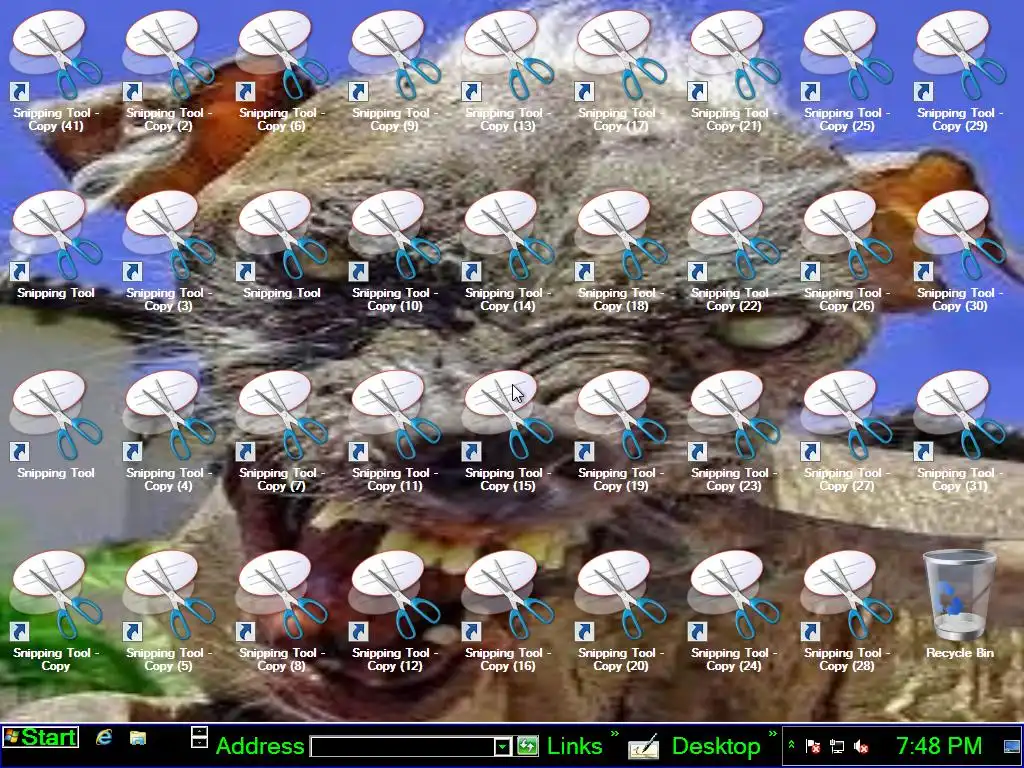Screen dimensions: 1024x768
Task: Open the Tablet PC Input Panel icon
Action: 643,746
